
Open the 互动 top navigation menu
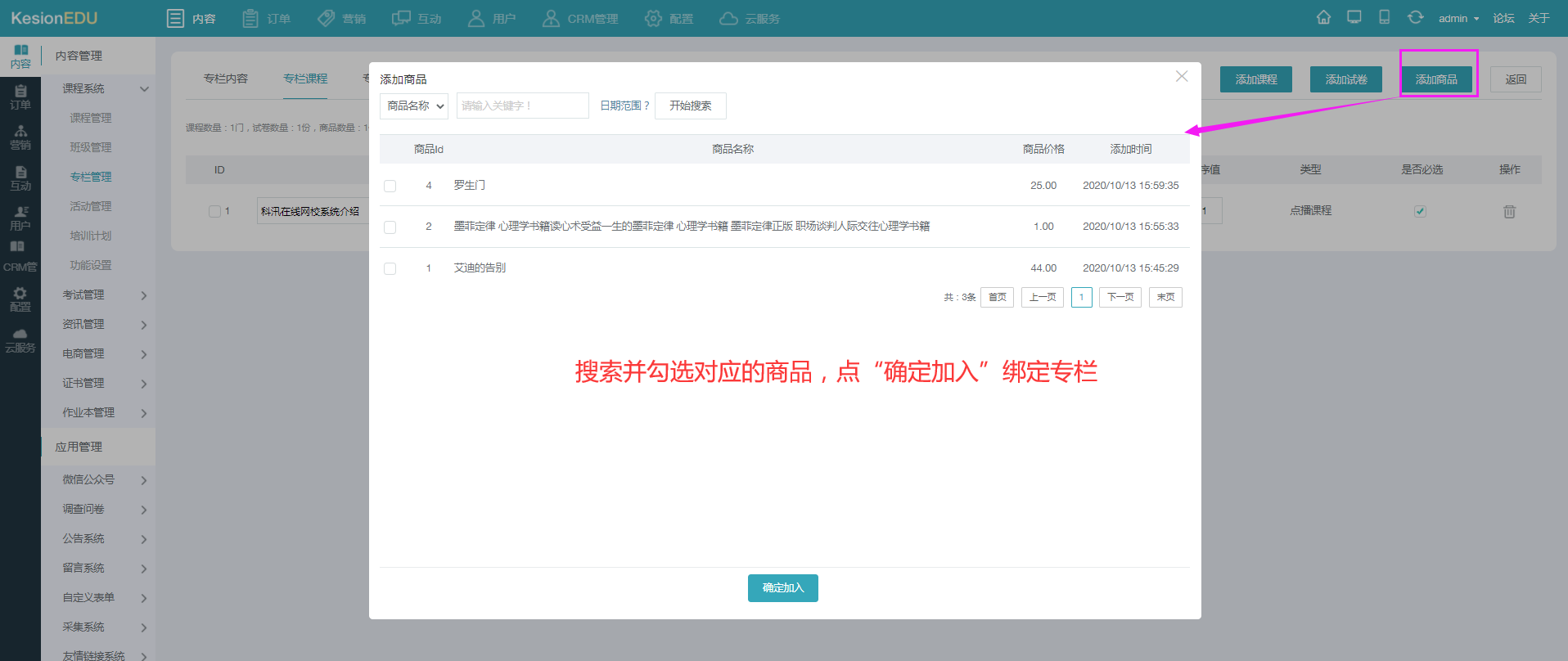417,18
